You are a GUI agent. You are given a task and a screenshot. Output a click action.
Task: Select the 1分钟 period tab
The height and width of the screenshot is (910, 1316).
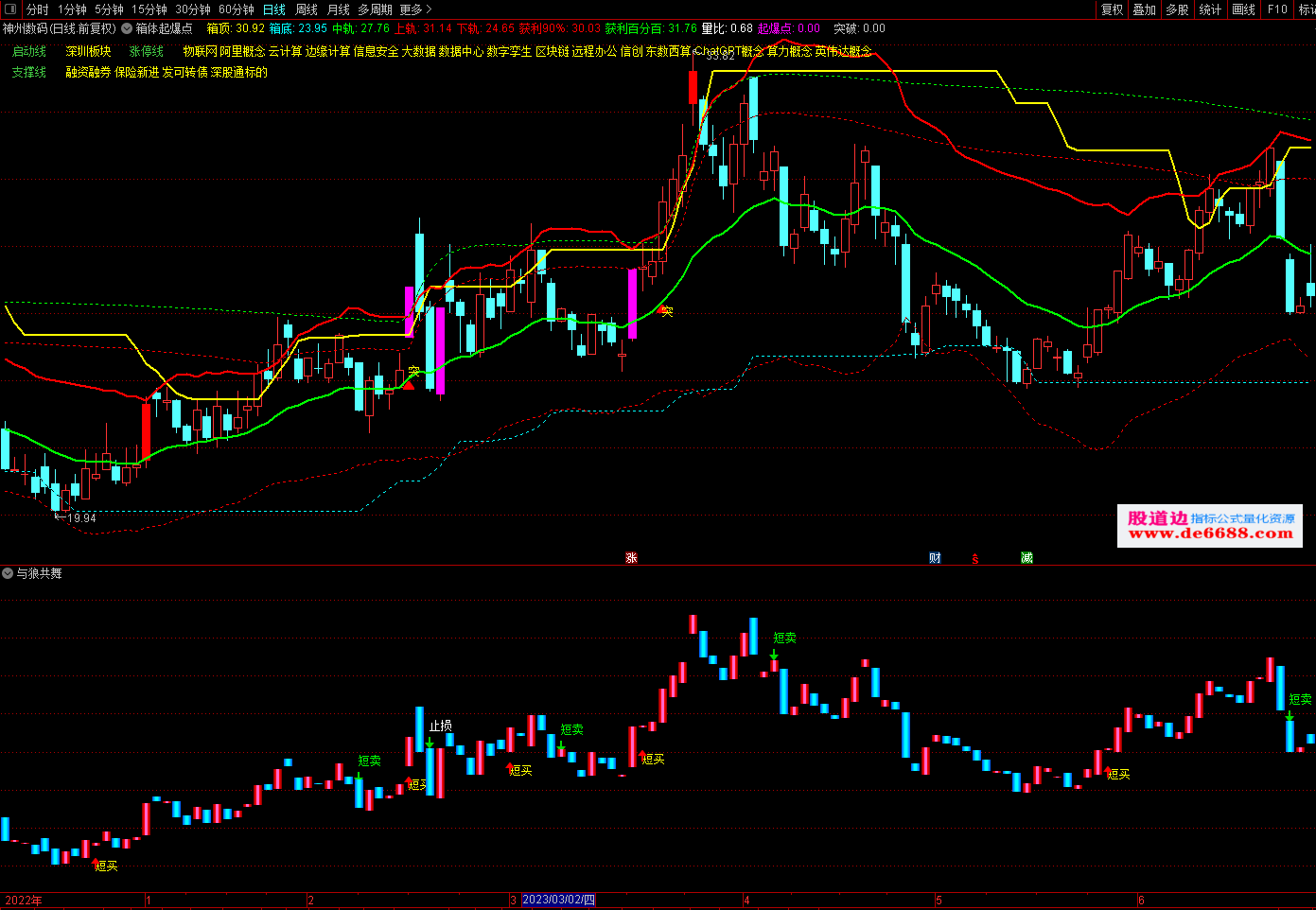72,9
